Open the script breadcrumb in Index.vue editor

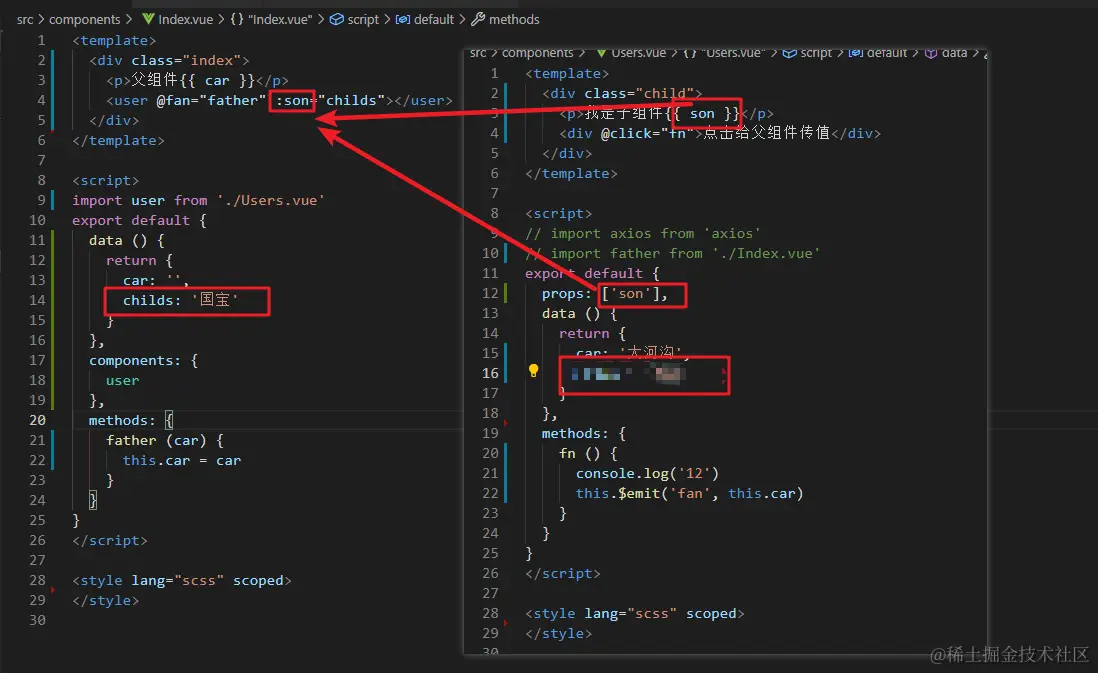pos(363,20)
